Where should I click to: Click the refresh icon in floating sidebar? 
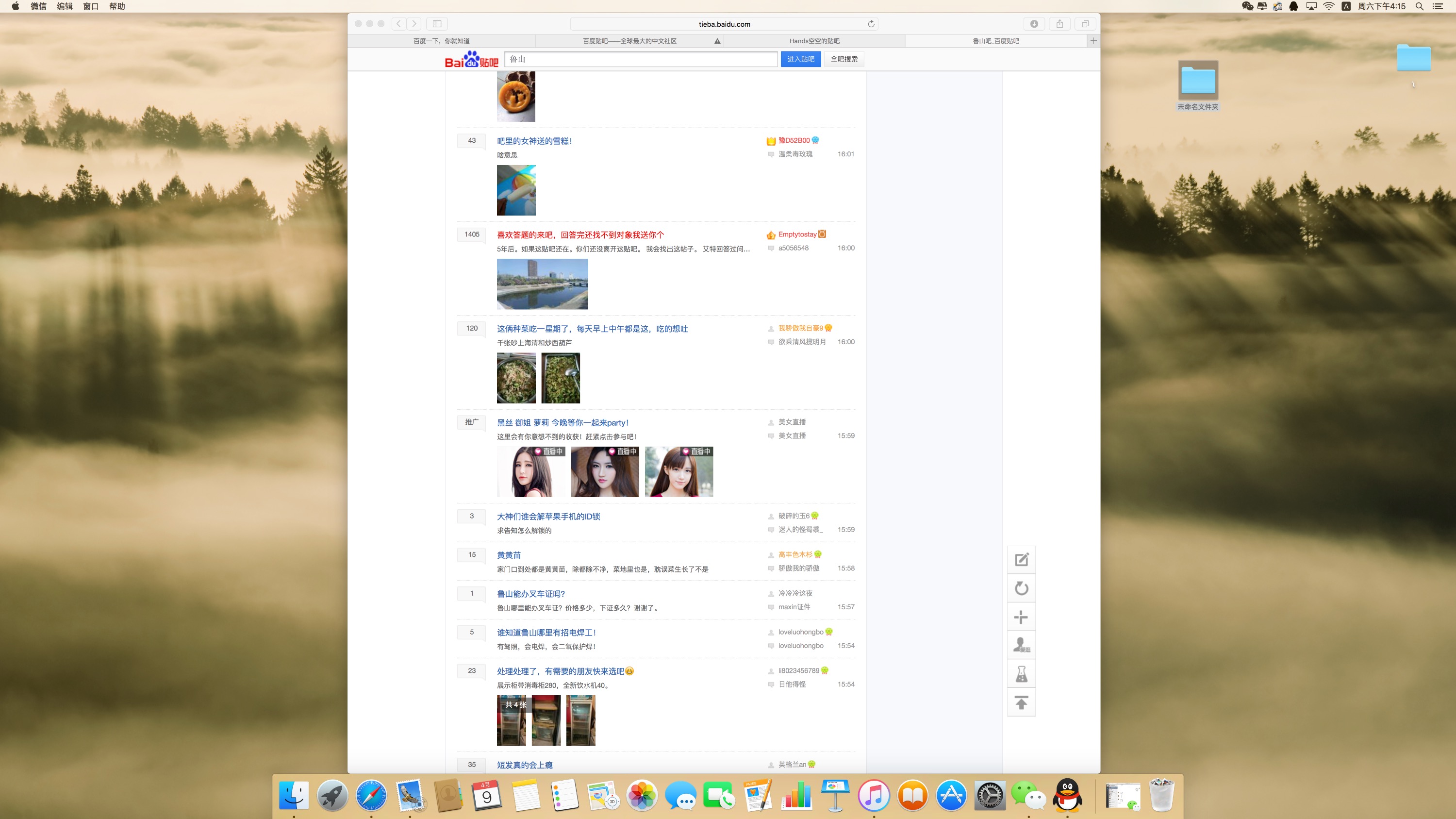click(1021, 588)
